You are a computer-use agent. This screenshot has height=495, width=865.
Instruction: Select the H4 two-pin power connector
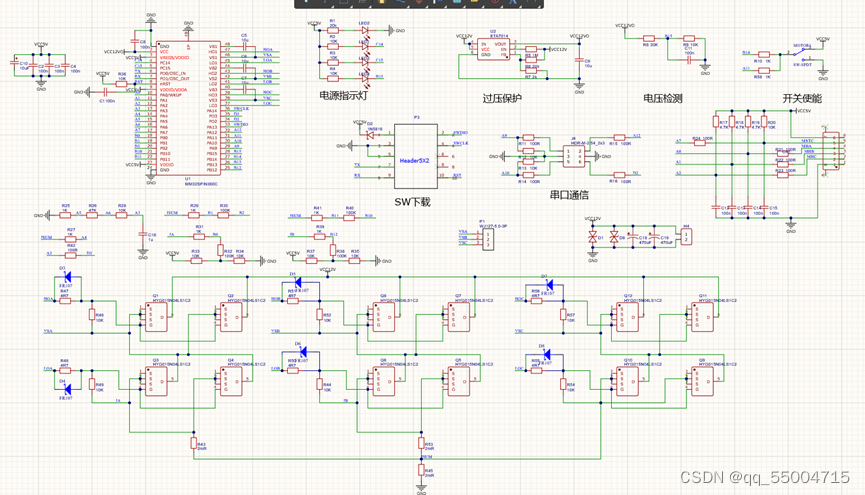686,237
